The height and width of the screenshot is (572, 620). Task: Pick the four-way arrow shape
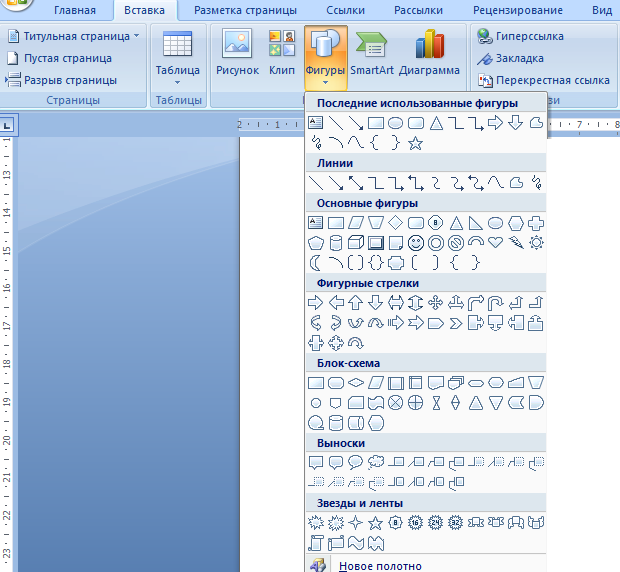click(436, 303)
